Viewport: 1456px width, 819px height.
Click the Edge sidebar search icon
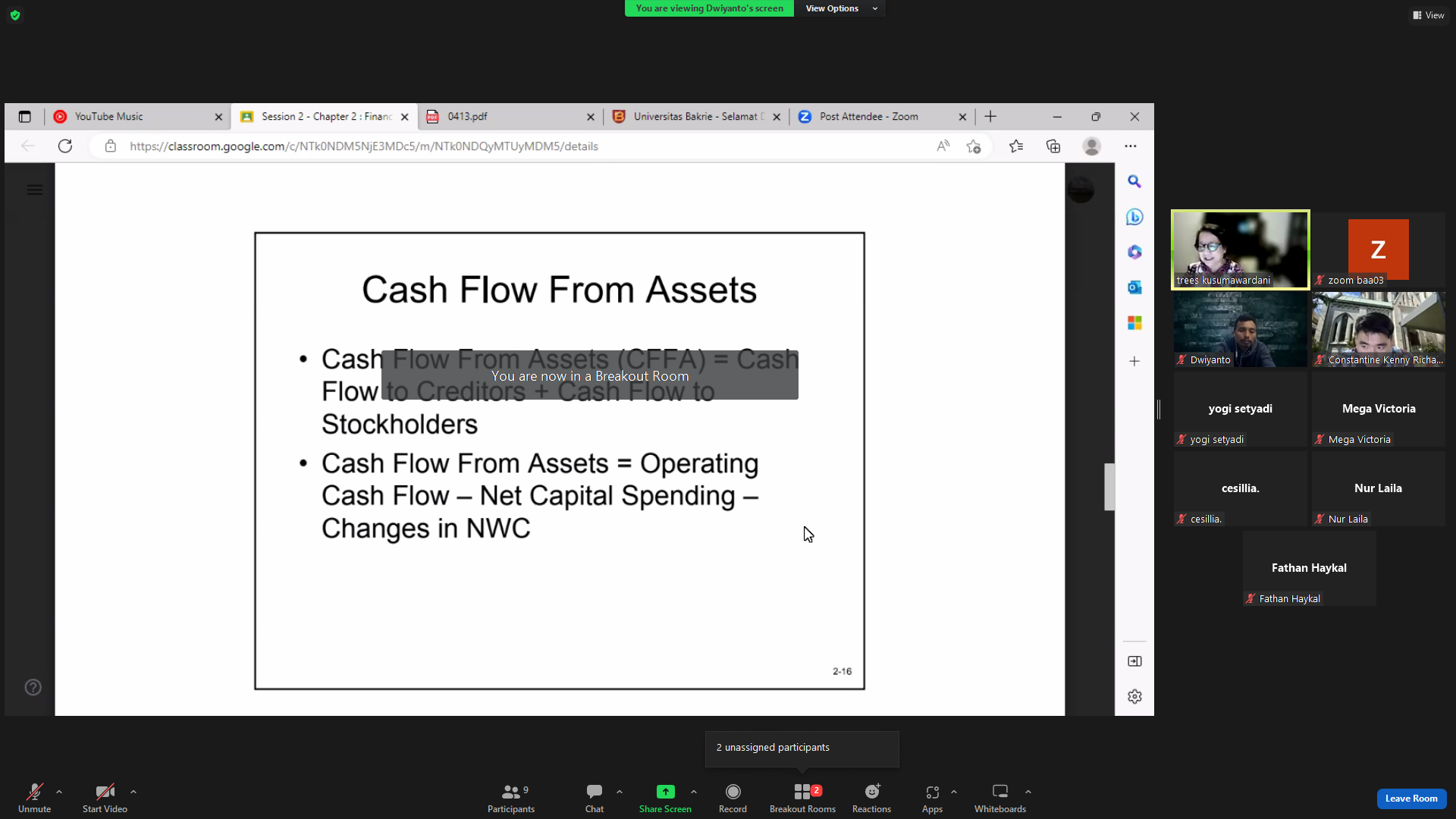(x=1134, y=181)
